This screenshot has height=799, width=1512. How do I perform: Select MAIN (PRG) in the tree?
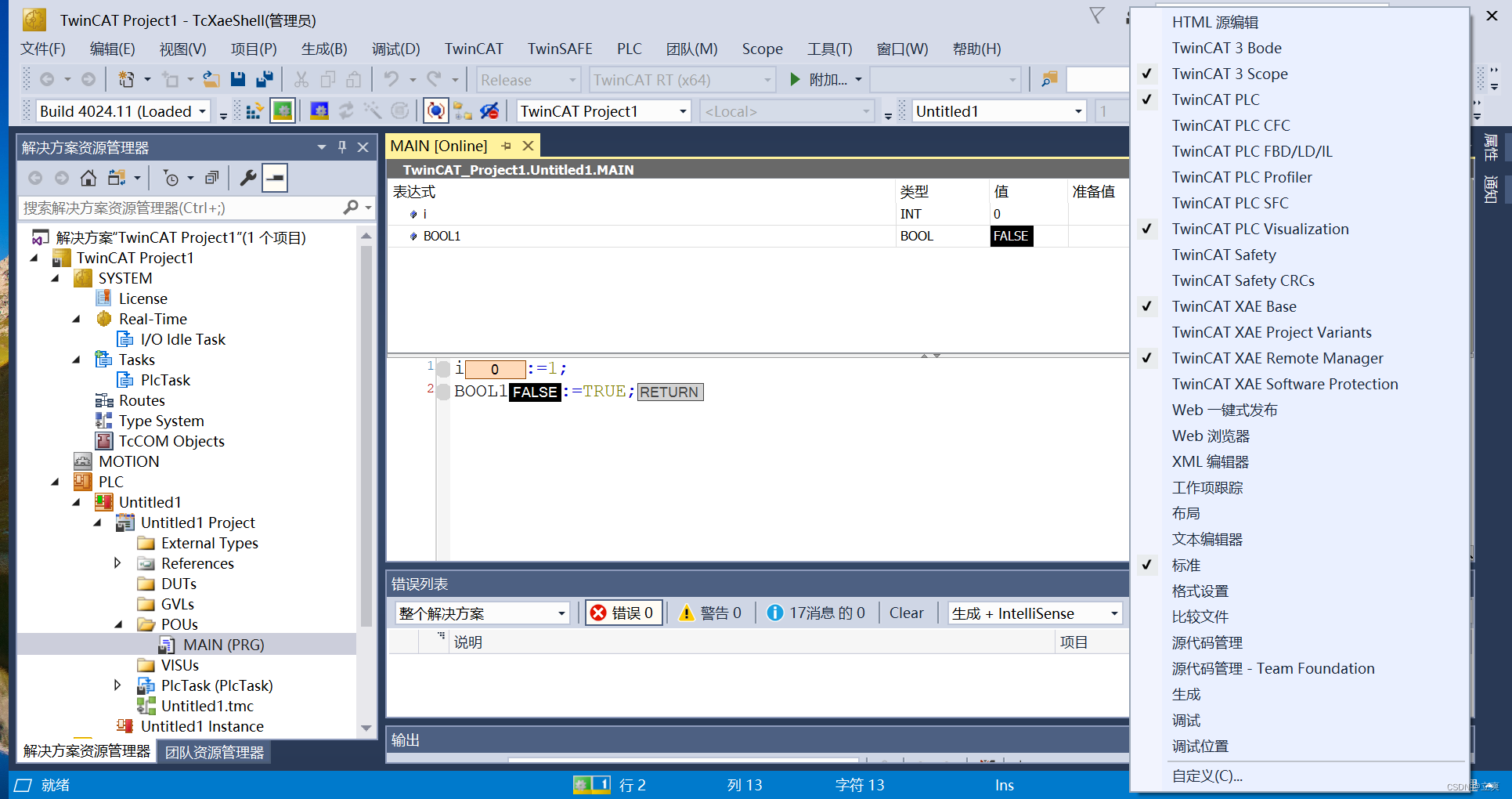(223, 645)
